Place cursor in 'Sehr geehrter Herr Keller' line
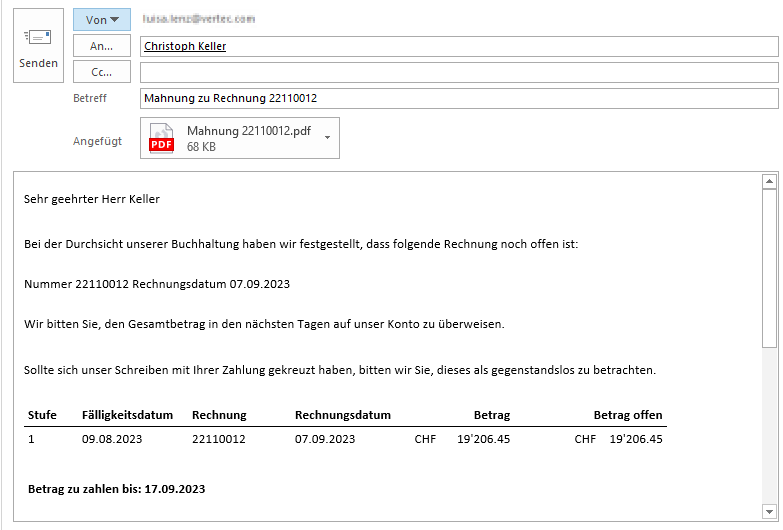This screenshot has width=783, height=530. 92,199
